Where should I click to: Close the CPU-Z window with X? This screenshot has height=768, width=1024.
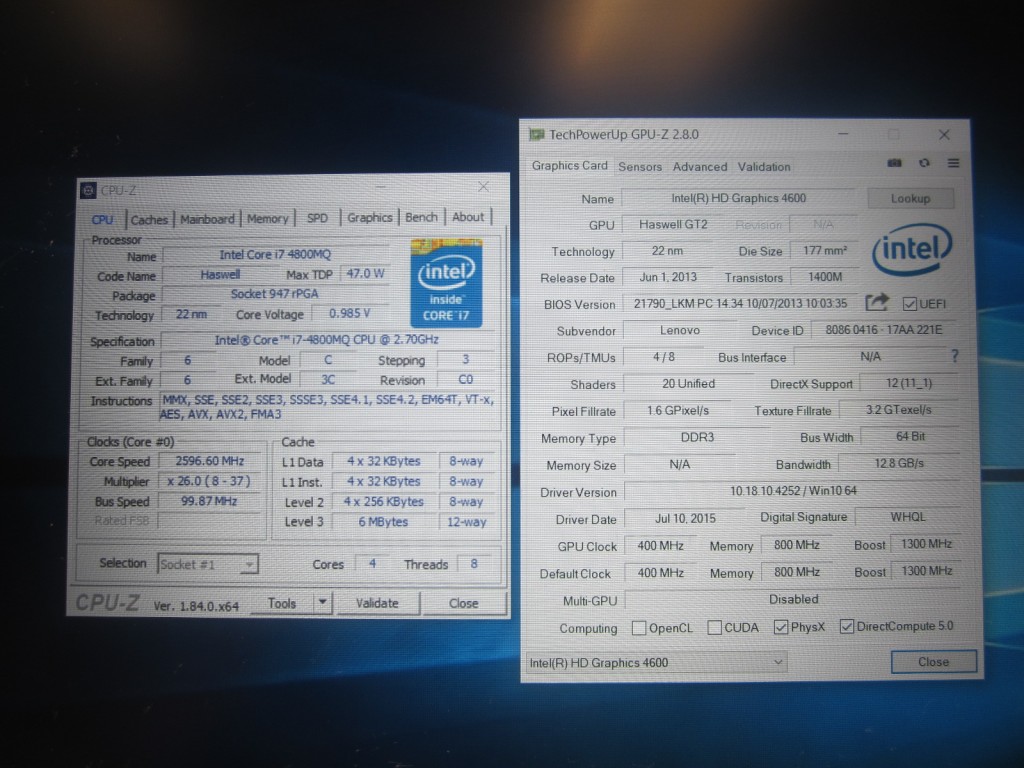click(483, 187)
